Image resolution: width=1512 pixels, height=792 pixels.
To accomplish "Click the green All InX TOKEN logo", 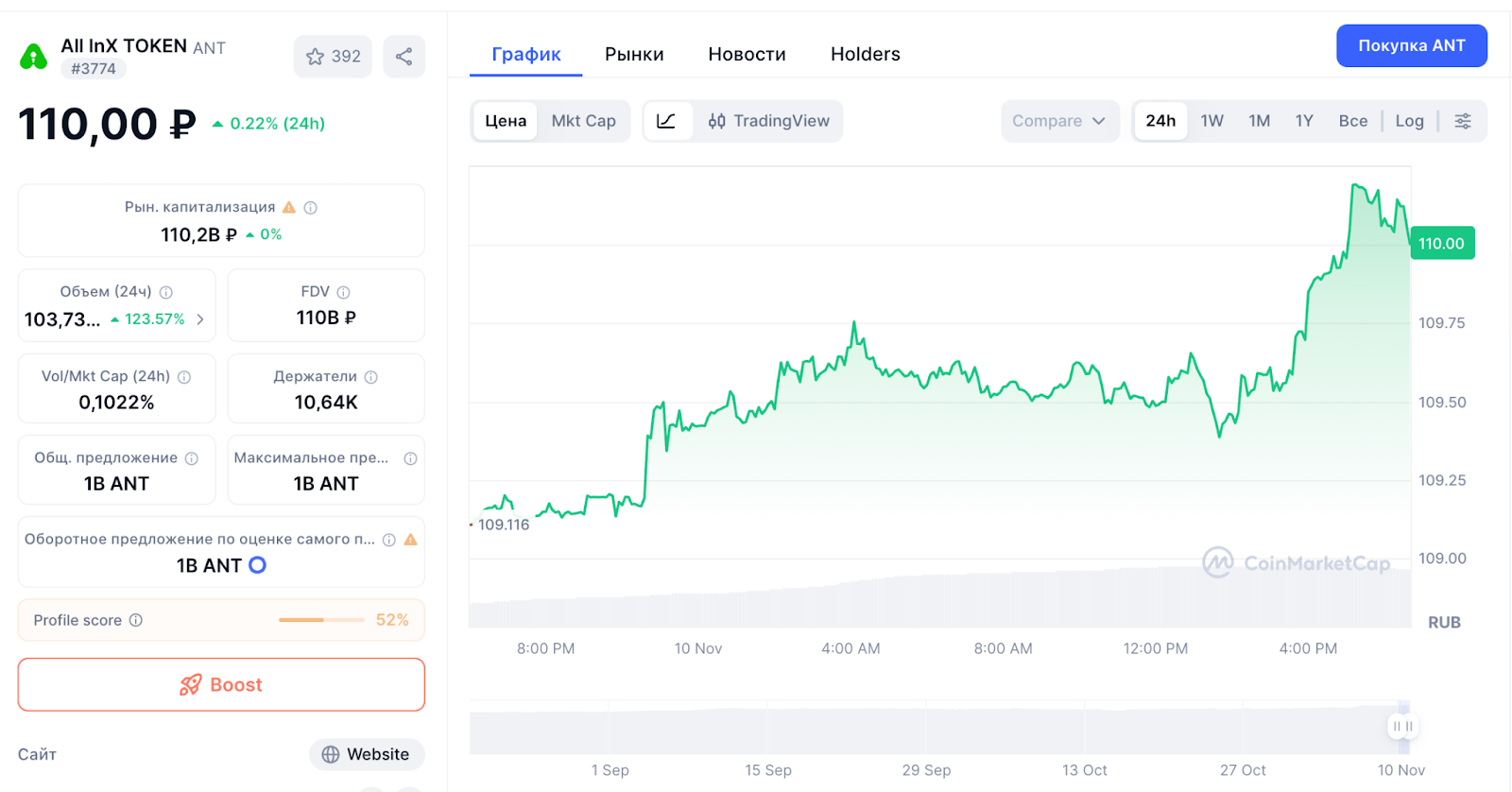I will click(x=34, y=57).
